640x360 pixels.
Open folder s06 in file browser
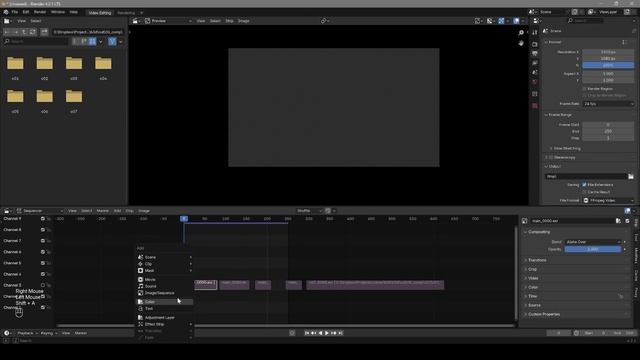point(44,100)
